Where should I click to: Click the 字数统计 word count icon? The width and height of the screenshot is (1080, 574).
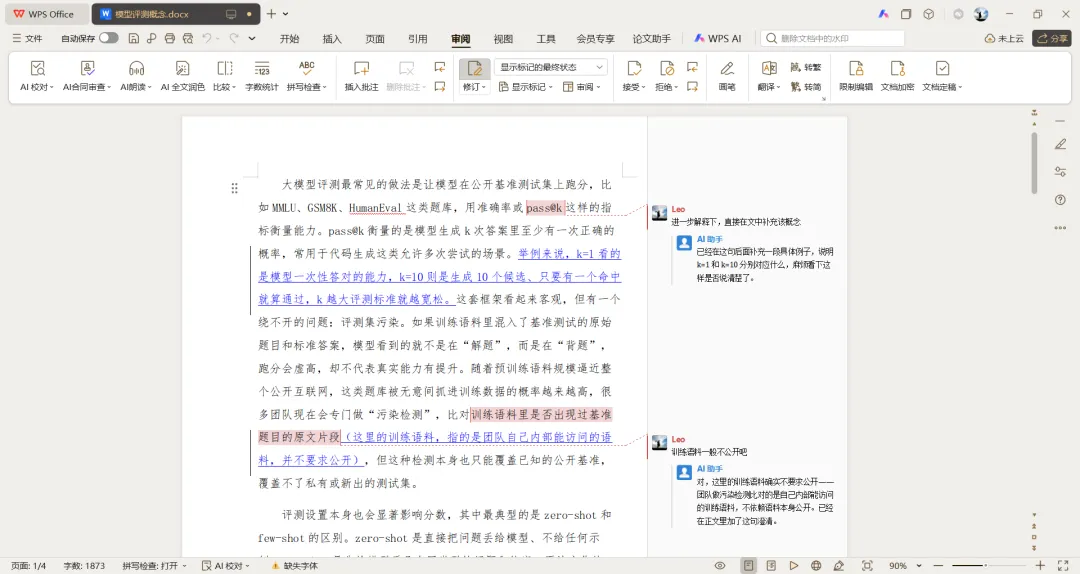(262, 76)
